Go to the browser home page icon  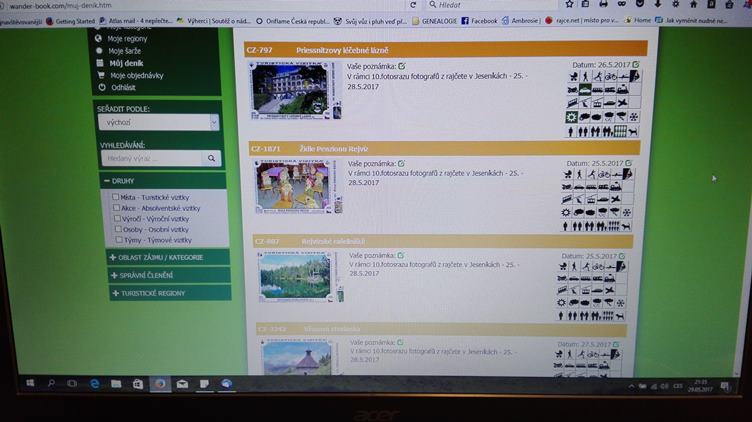pos(693,4)
